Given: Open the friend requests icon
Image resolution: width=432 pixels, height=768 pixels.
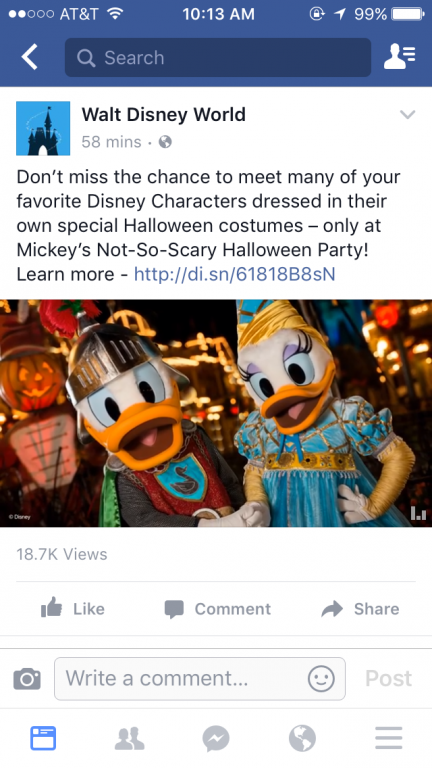Looking at the screenshot, I should (400, 57).
